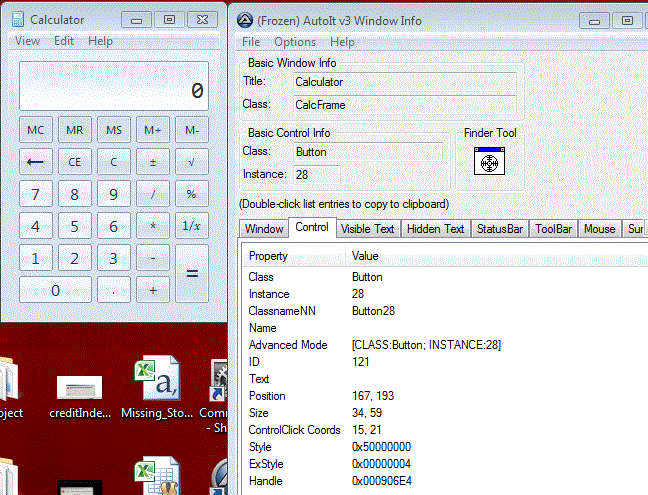Select the Advanced Mode value [CLASS:Button; INSTANCE:28]

[426, 345]
